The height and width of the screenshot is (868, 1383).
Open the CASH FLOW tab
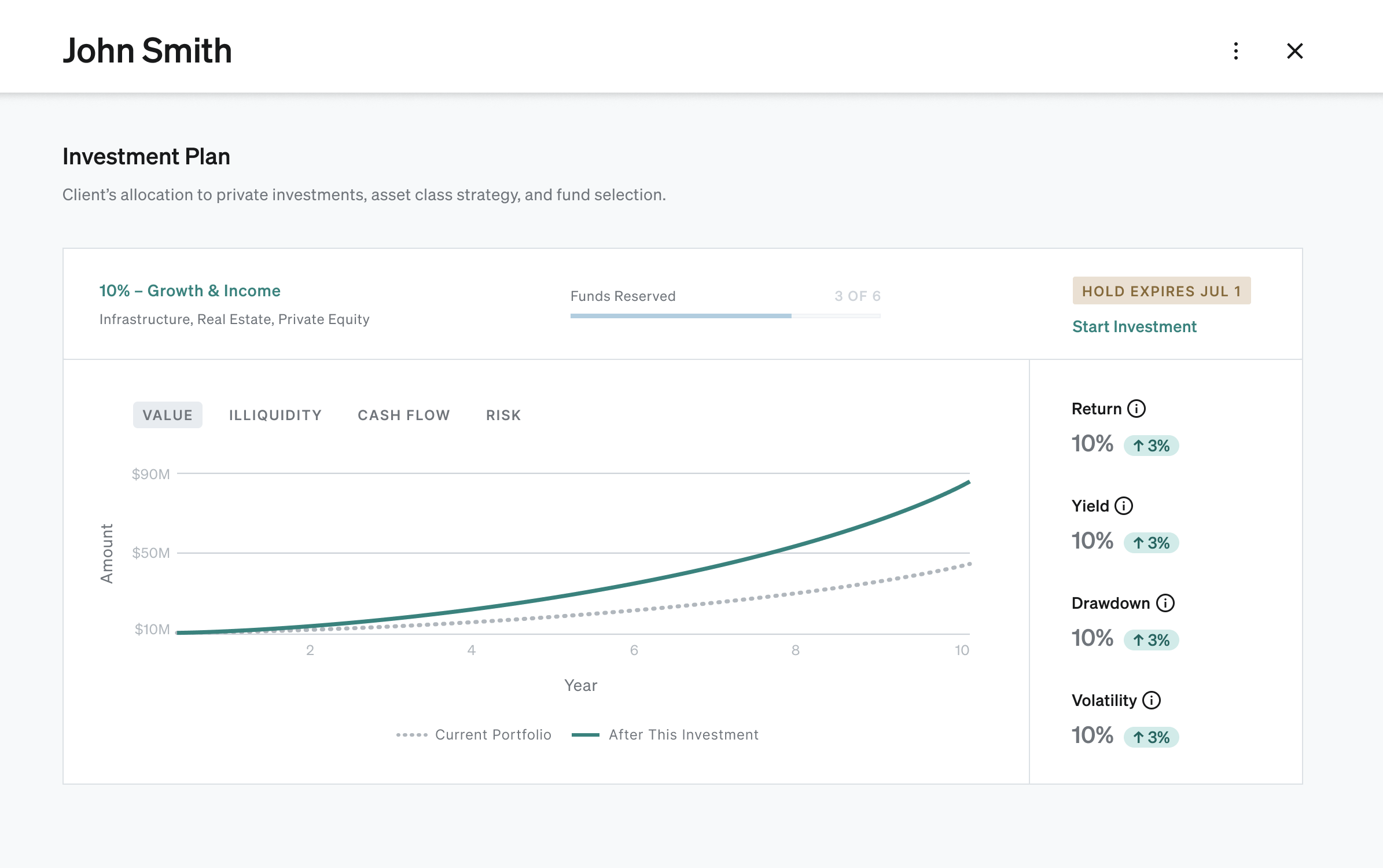(404, 415)
